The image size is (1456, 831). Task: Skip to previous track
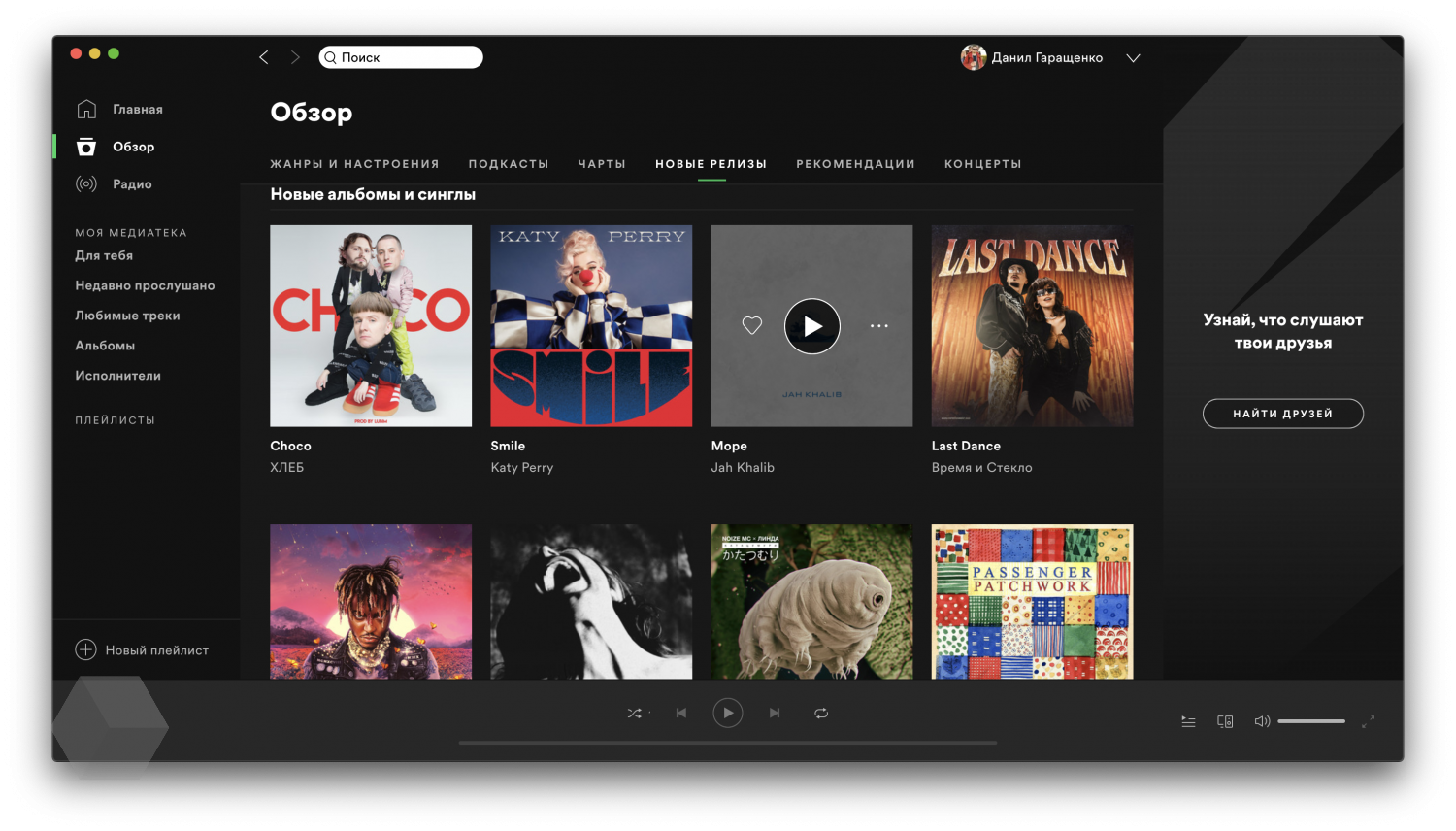681,713
